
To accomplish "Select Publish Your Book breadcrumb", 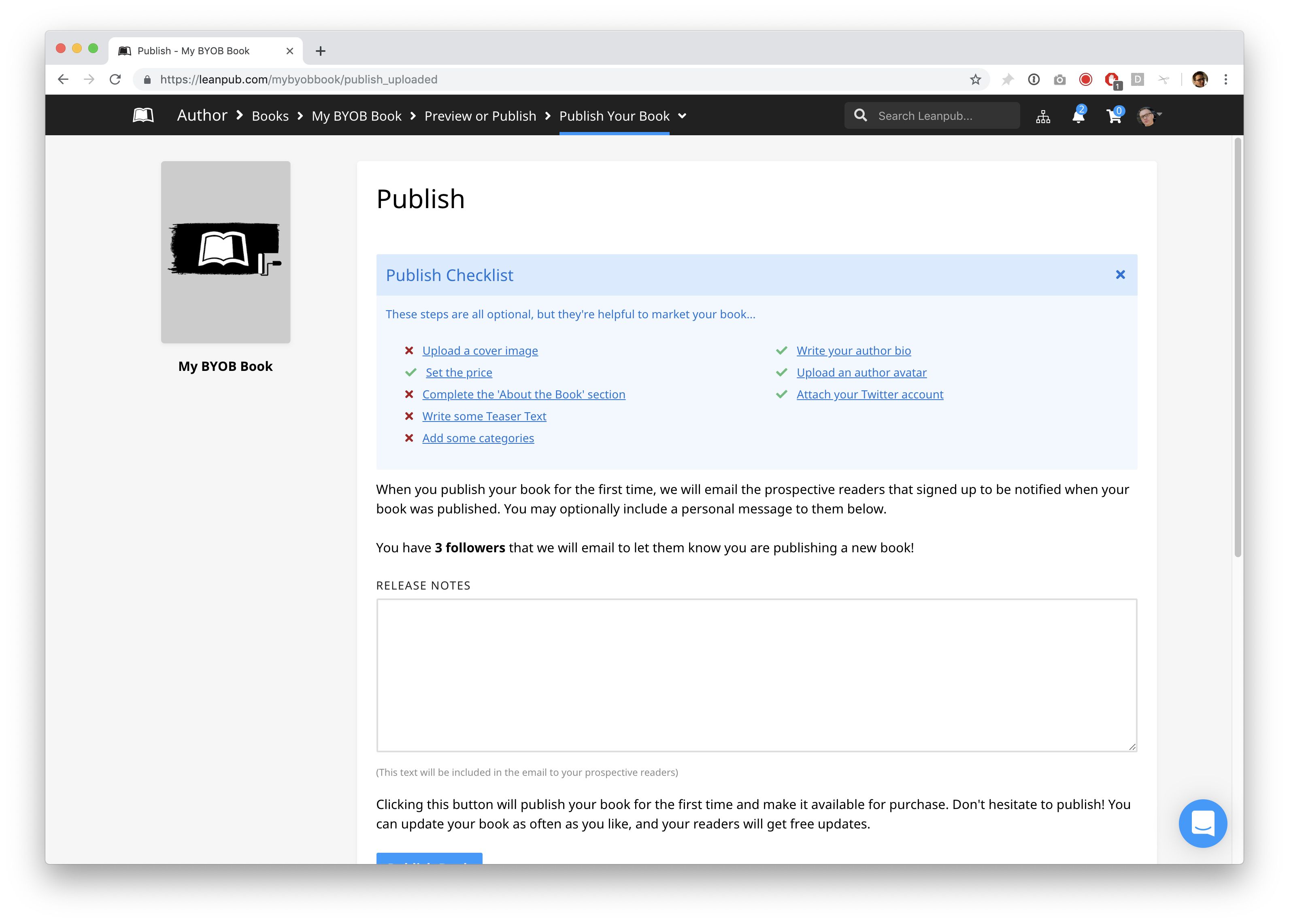I will click(615, 116).
